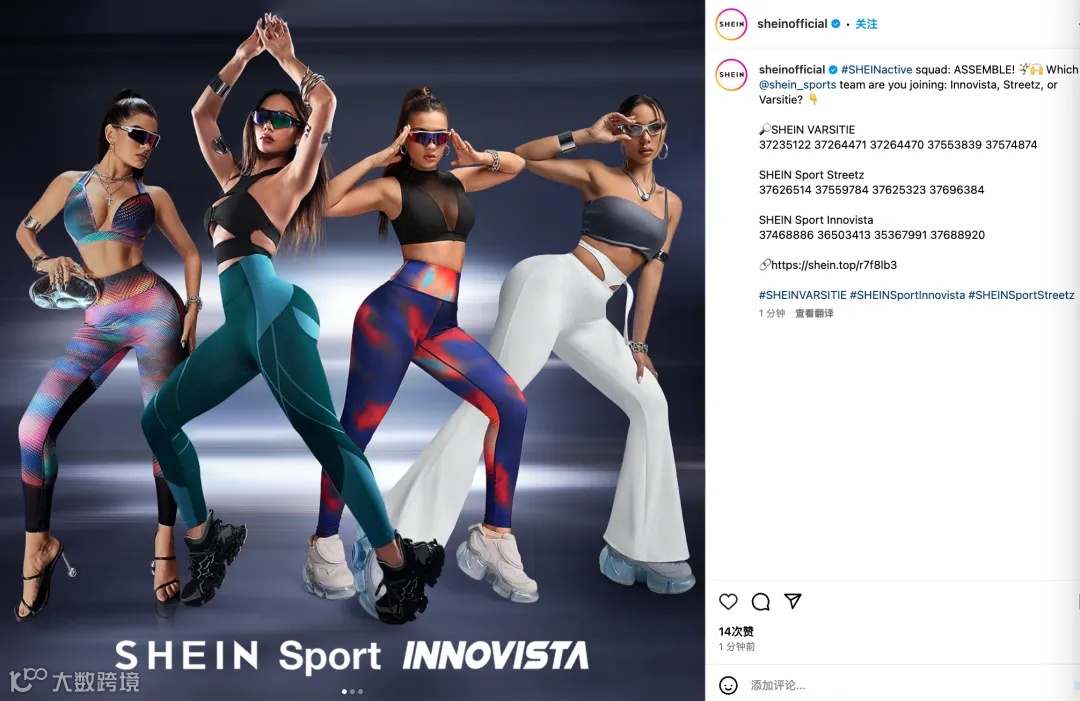Select second carousel dot indicator
The image size is (1080, 701).
353,691
